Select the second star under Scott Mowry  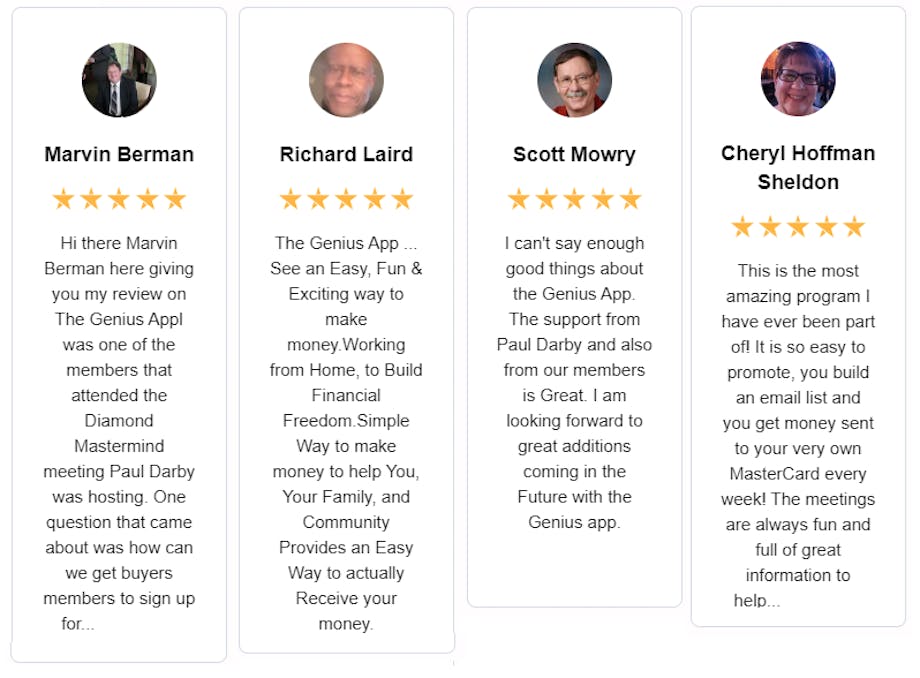(546, 199)
